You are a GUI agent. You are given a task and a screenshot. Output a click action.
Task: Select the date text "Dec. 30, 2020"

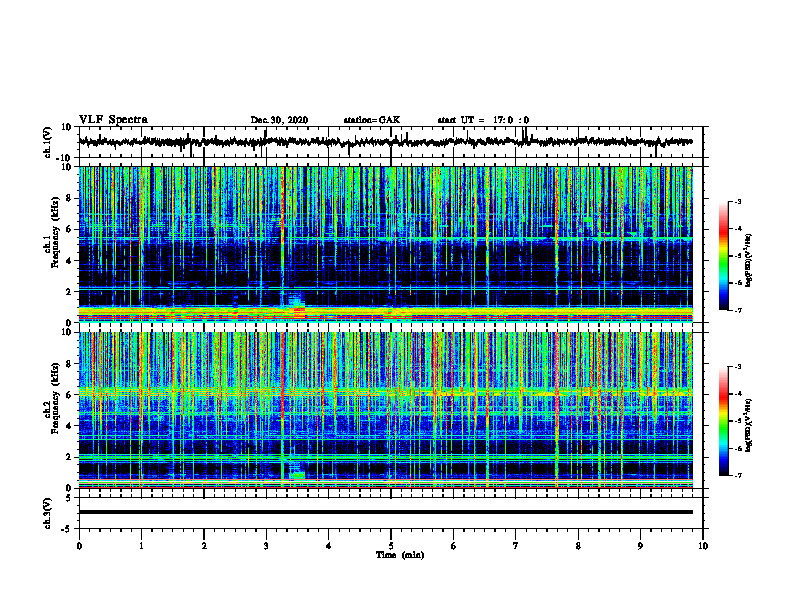tap(279, 120)
